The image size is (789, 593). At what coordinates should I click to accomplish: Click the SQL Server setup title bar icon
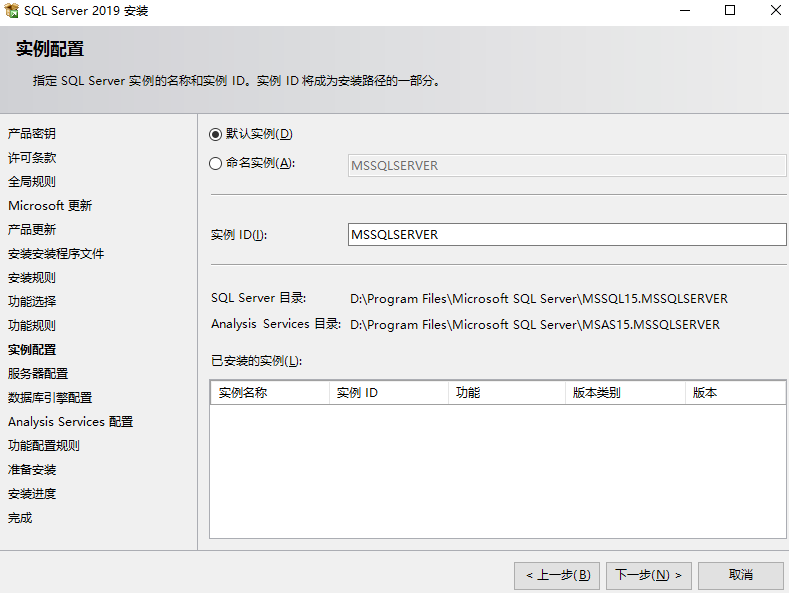pos(12,11)
